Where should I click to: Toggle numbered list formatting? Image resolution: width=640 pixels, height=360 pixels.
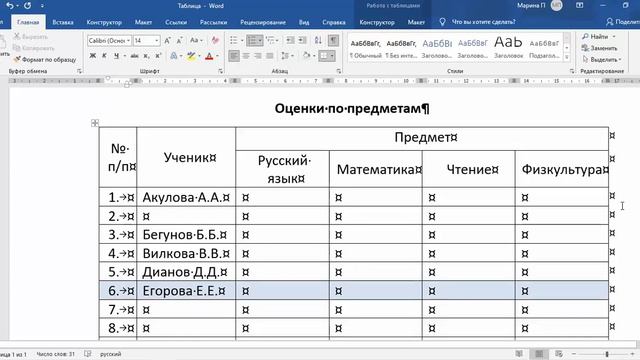252,40
